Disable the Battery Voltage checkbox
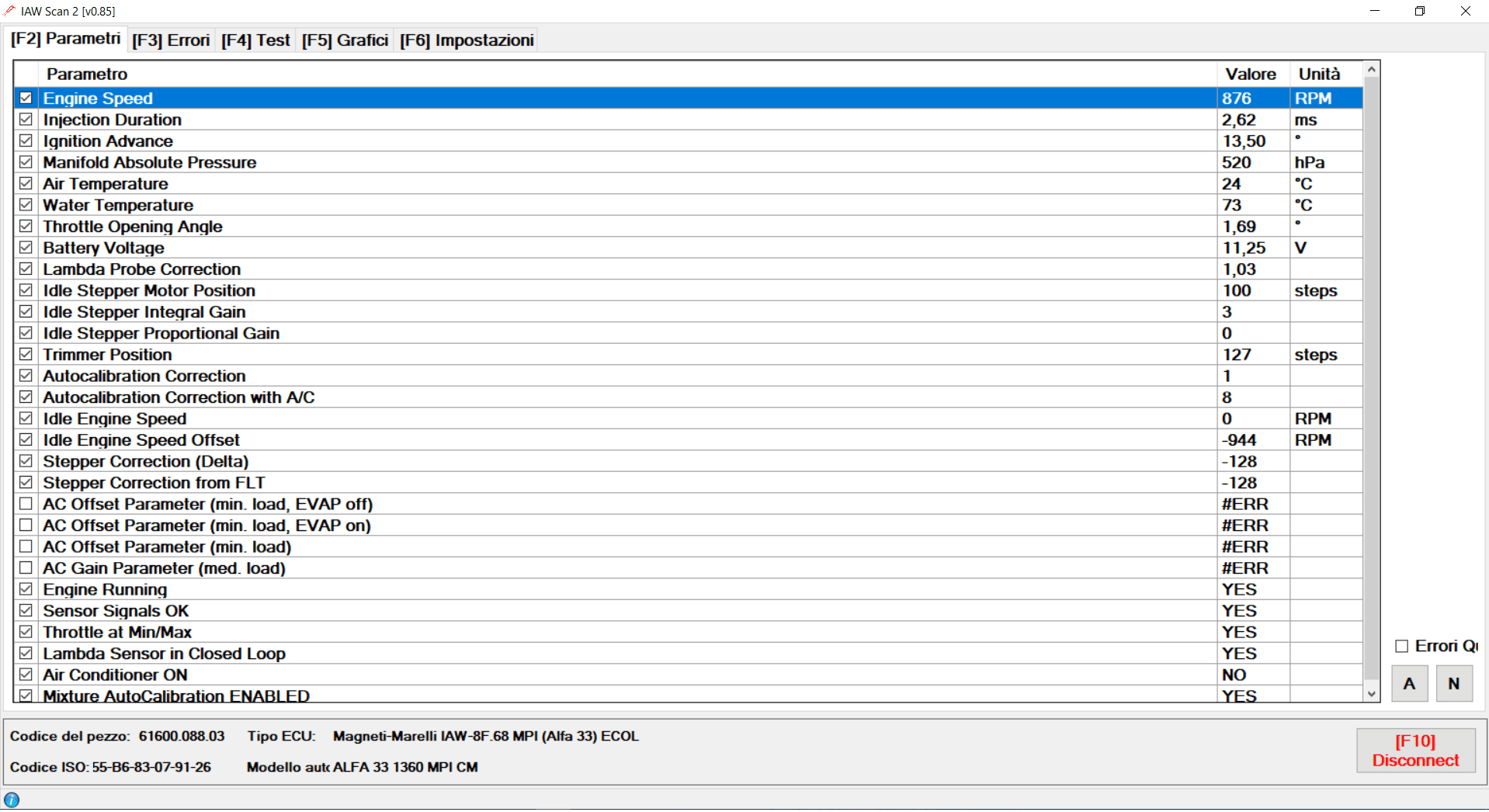The width and height of the screenshot is (1489, 812). point(26,248)
